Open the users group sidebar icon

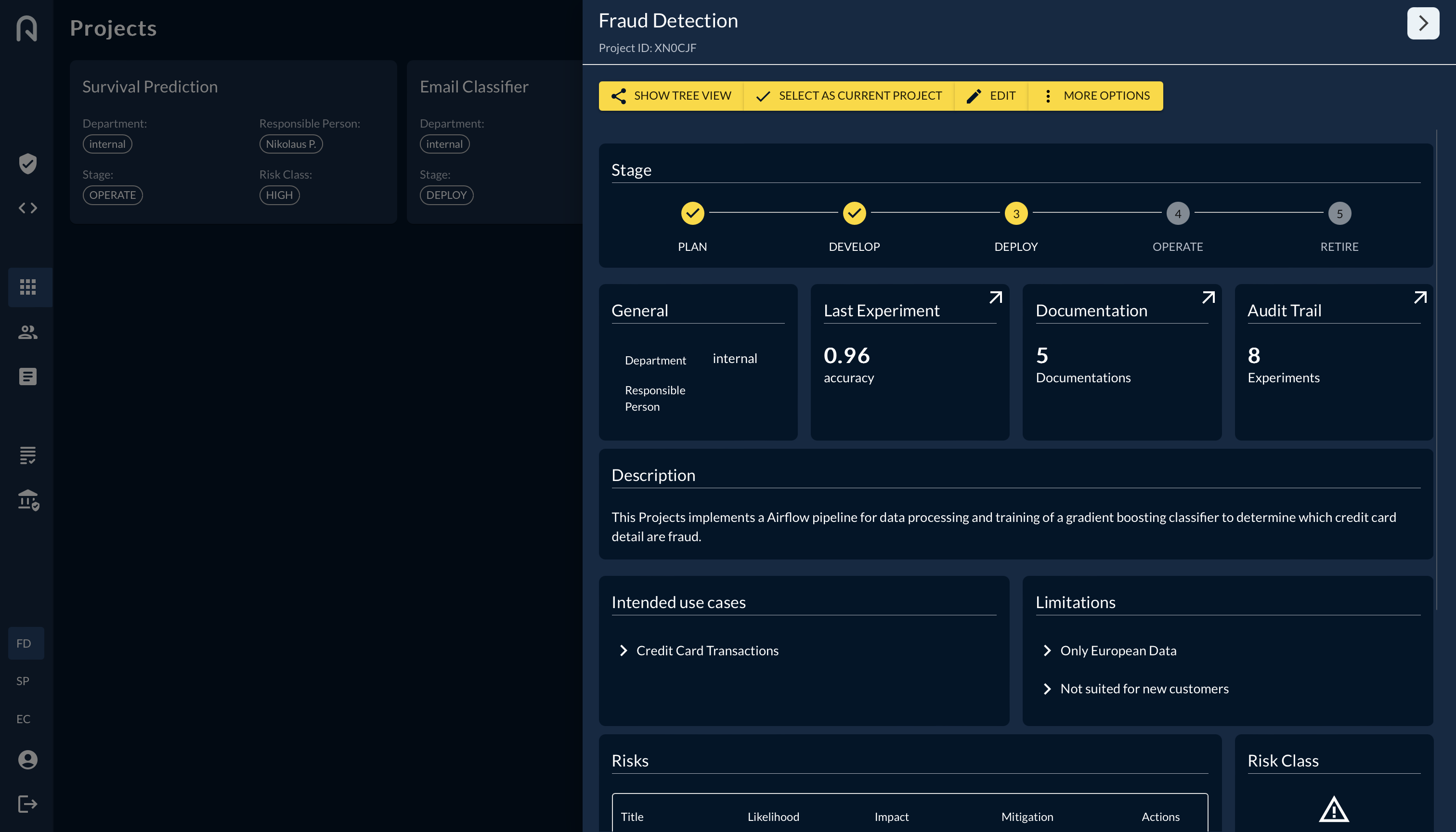pos(27,332)
